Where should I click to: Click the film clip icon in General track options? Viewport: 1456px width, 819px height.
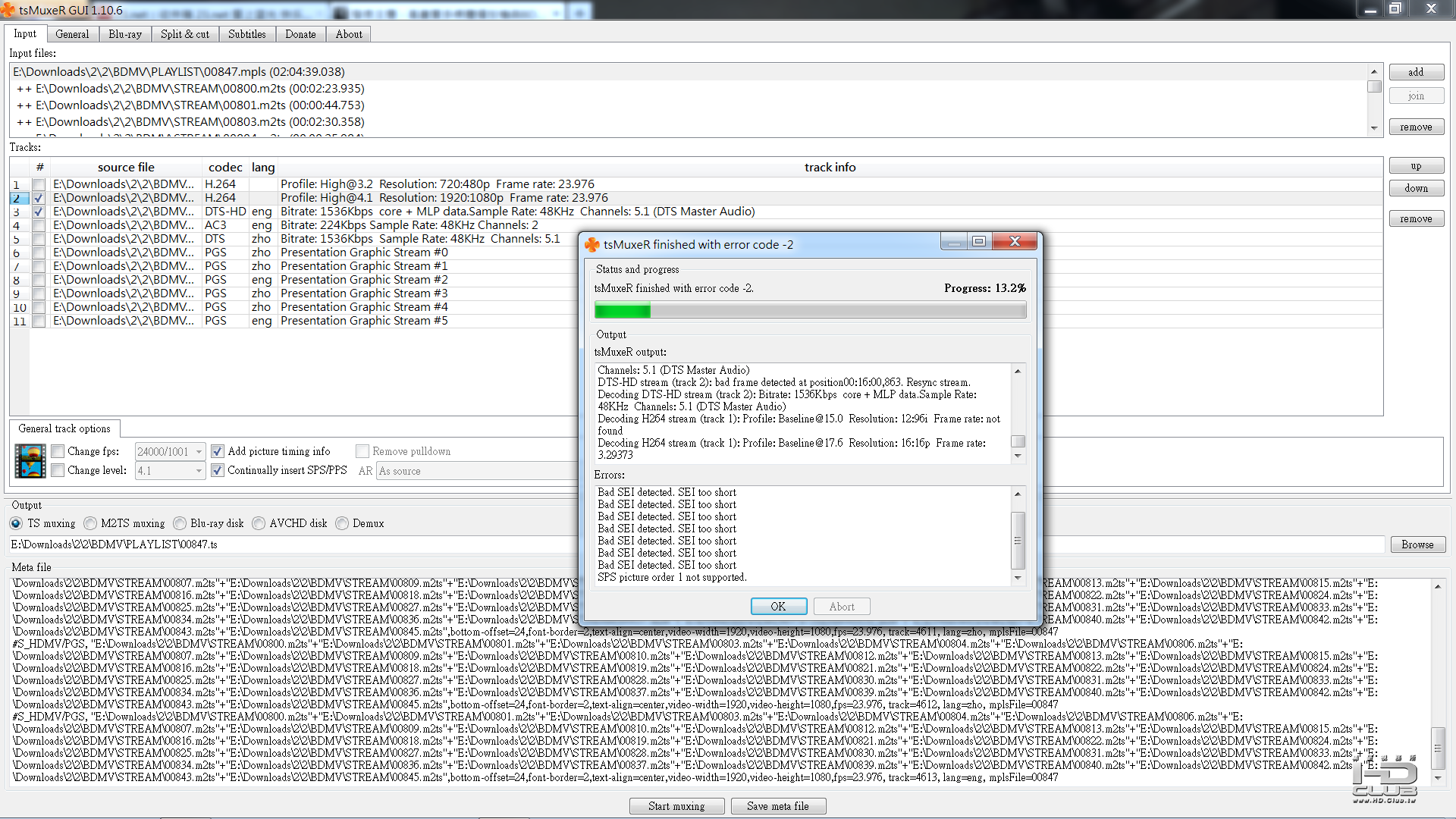click(30, 461)
